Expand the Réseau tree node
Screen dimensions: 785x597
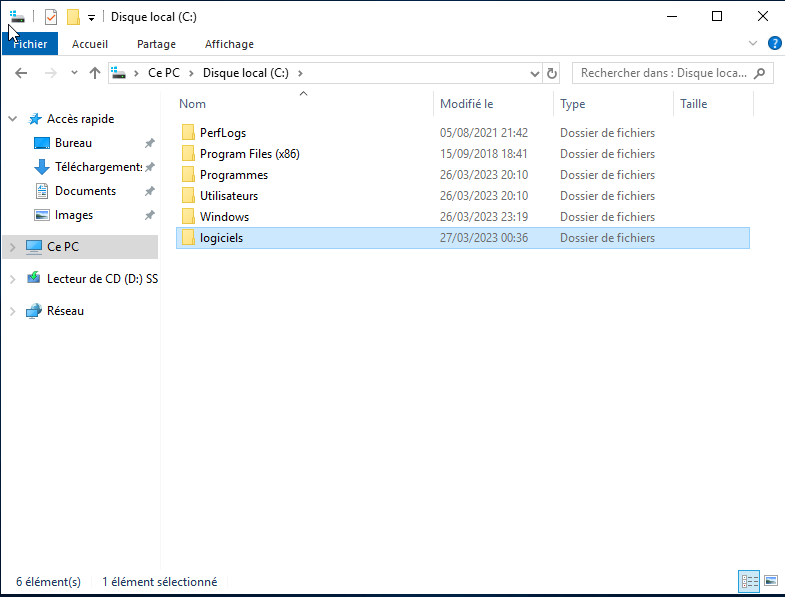click(12, 311)
